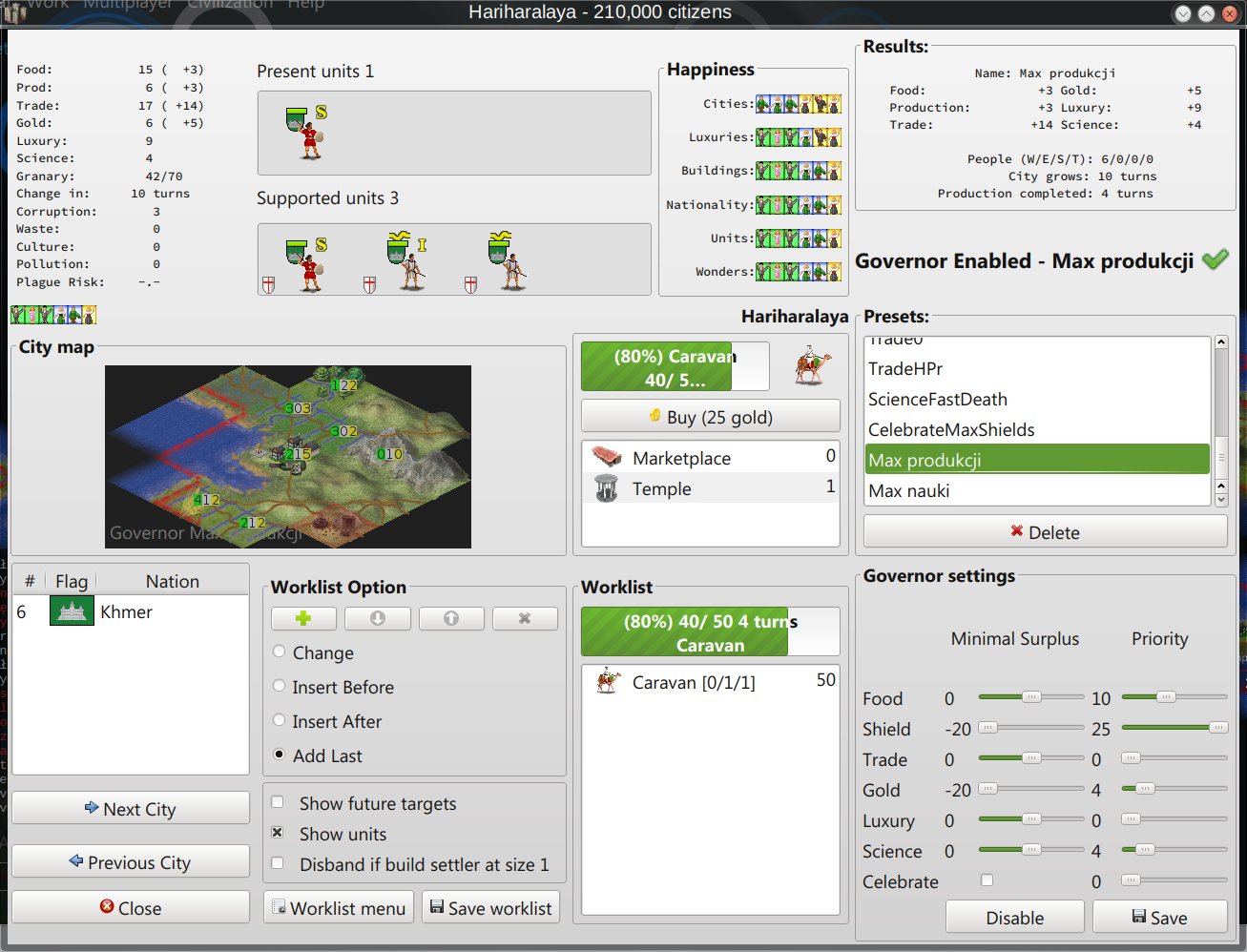Open the Worklist menu

[x=339, y=908]
